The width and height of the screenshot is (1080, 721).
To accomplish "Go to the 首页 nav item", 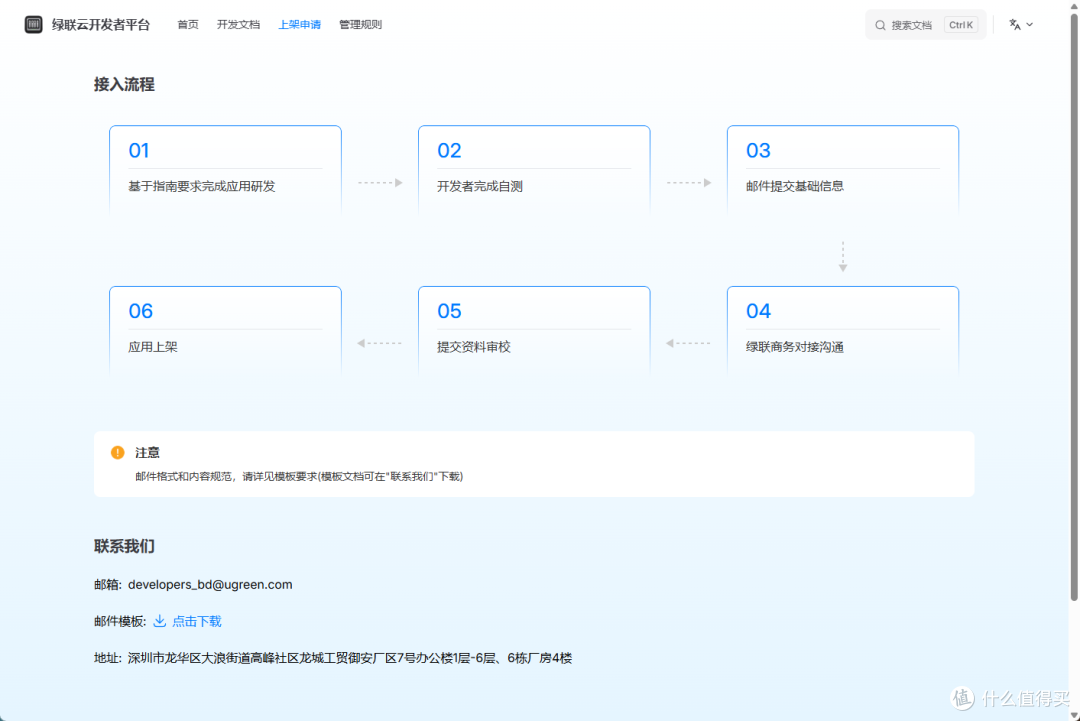I will point(188,25).
